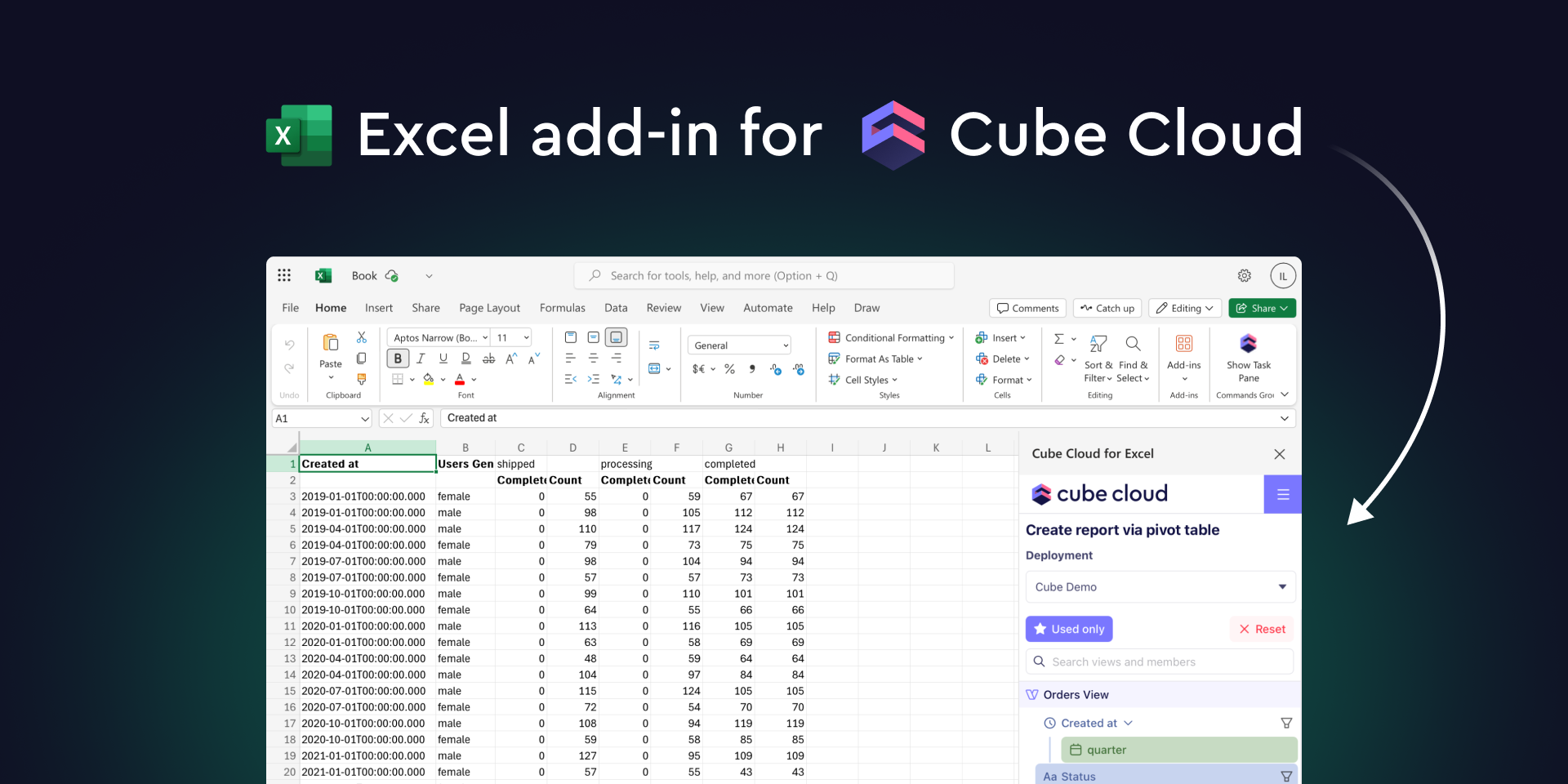Screen dimensions: 1568x784
Task: Expand the Format As Table menu
Action: click(875, 359)
